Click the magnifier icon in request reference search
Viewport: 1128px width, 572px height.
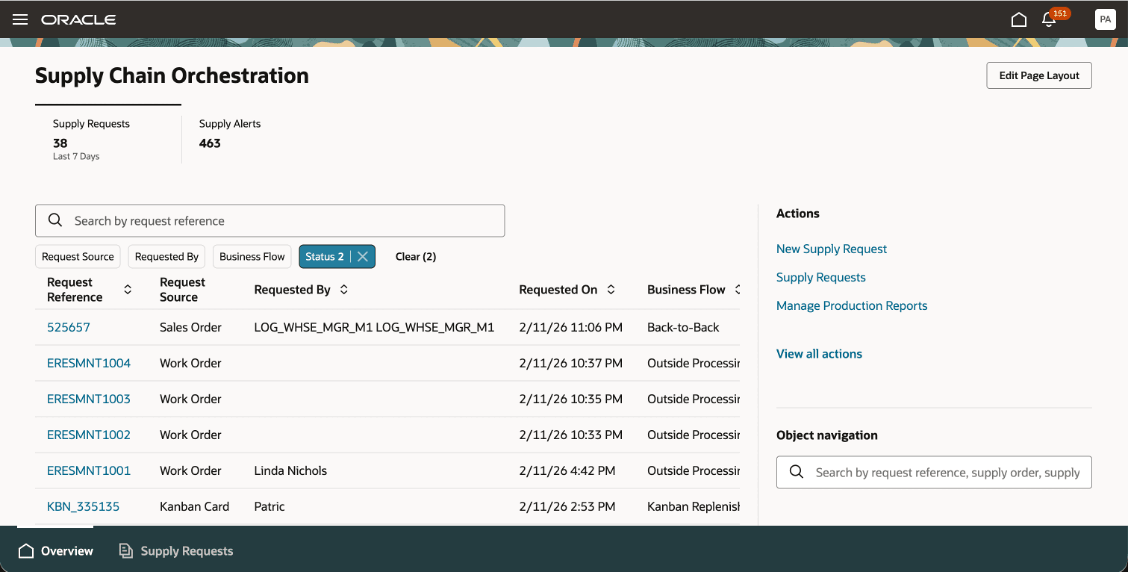55,220
